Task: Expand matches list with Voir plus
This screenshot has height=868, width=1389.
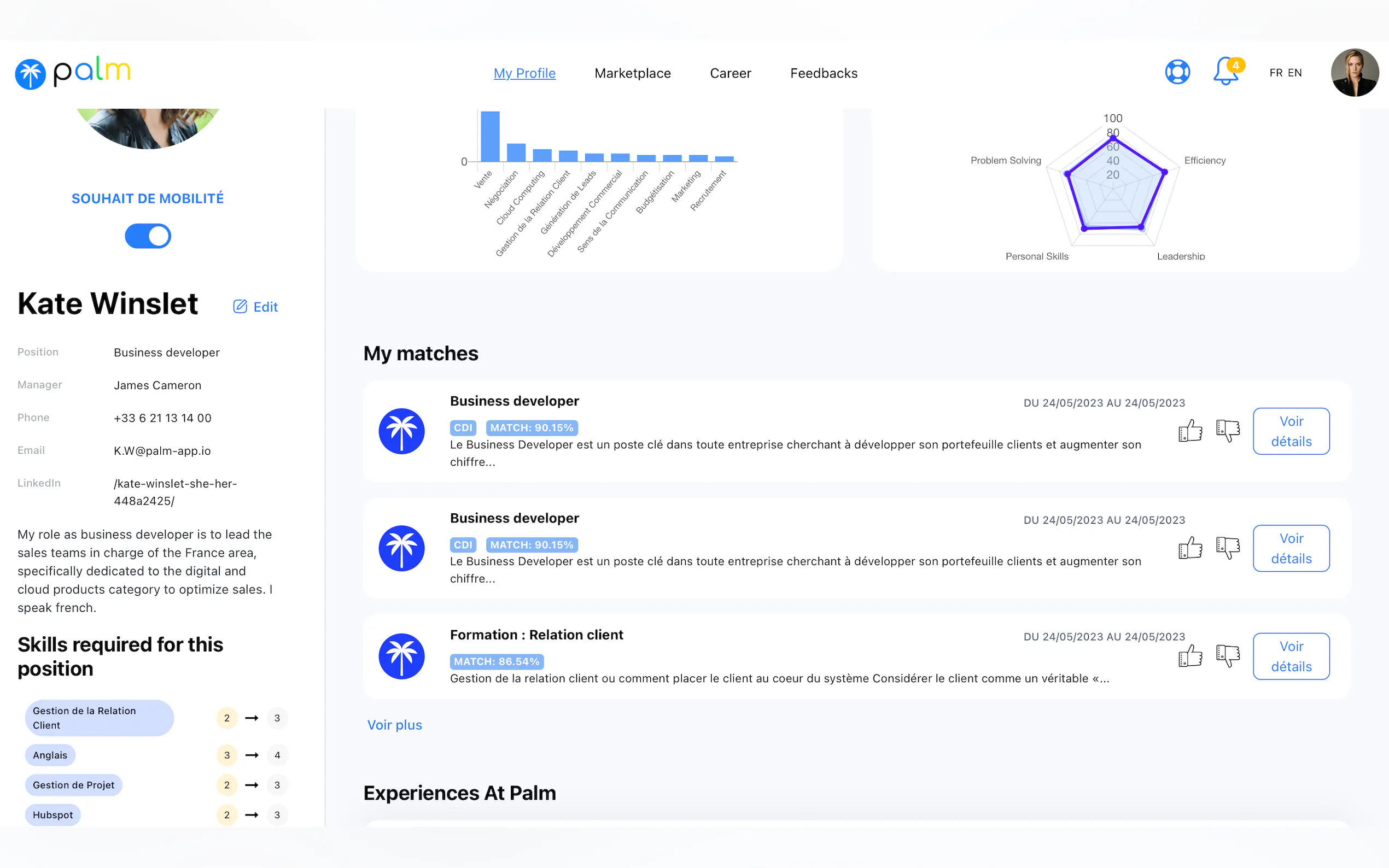Action: (x=394, y=724)
